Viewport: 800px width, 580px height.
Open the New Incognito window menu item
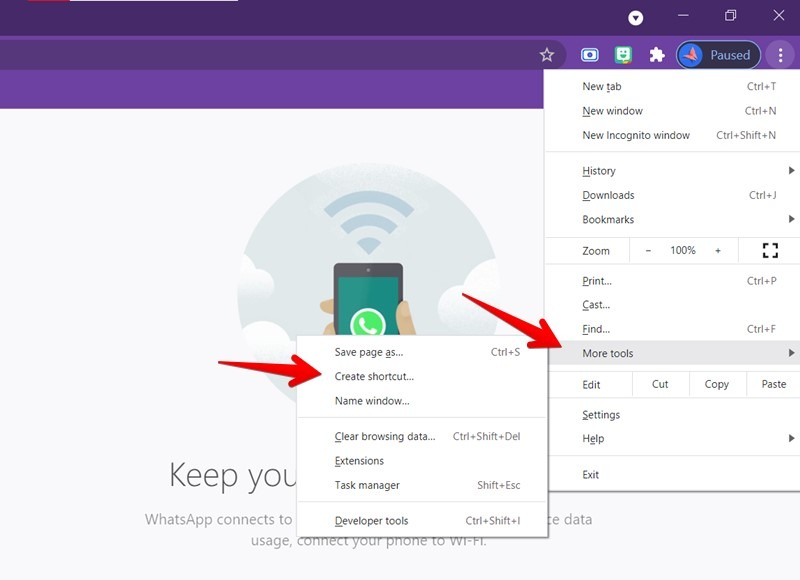(x=635, y=135)
